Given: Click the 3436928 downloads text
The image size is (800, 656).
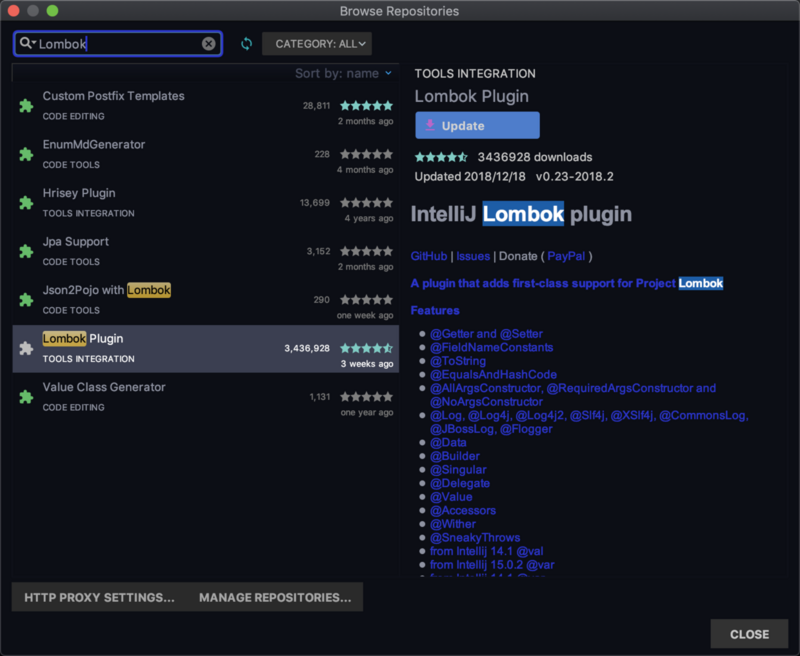Looking at the screenshot, I should pos(535,157).
